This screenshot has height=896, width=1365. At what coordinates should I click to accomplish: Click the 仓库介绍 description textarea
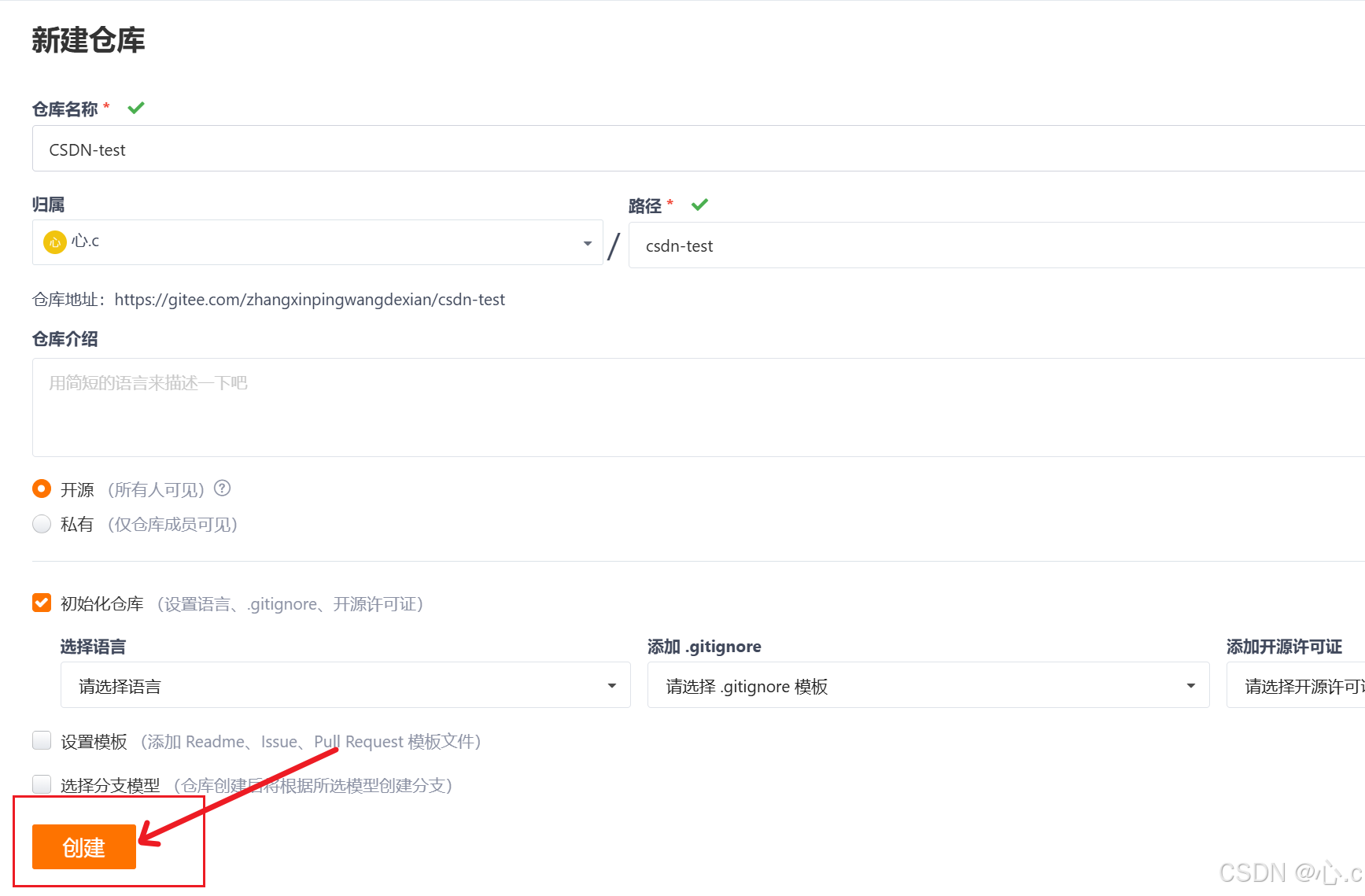coord(699,407)
